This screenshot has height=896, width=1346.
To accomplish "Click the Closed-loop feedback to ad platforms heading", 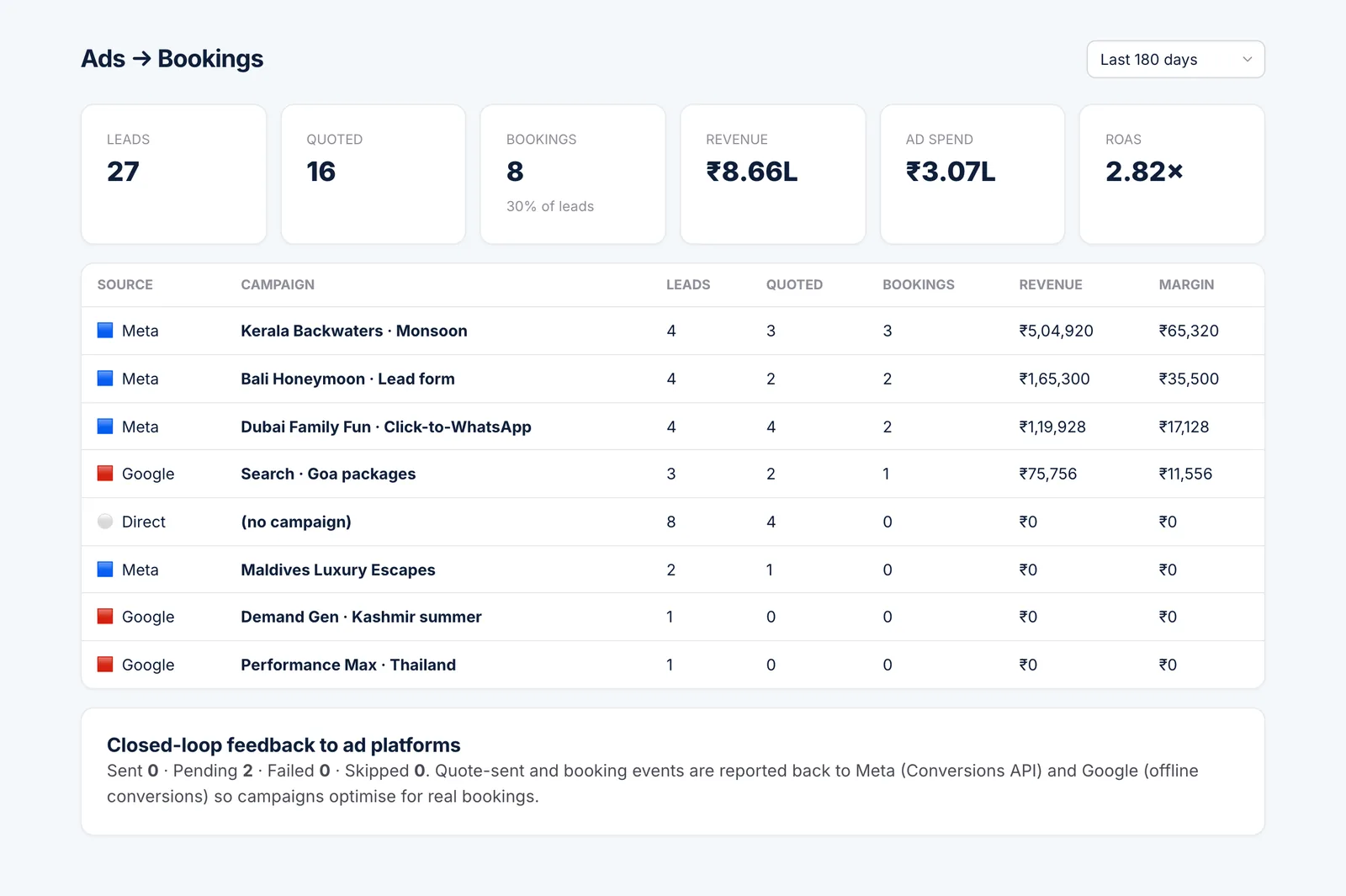I will coord(284,745).
